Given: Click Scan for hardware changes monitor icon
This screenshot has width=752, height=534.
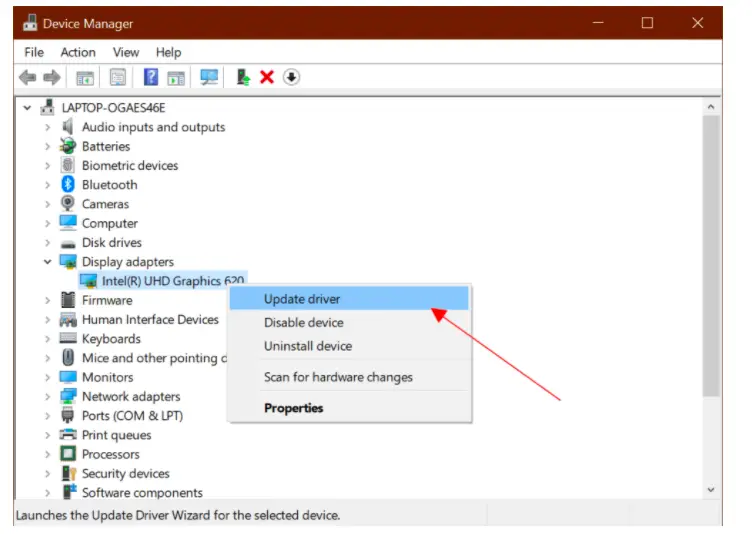Looking at the screenshot, I should [209, 77].
